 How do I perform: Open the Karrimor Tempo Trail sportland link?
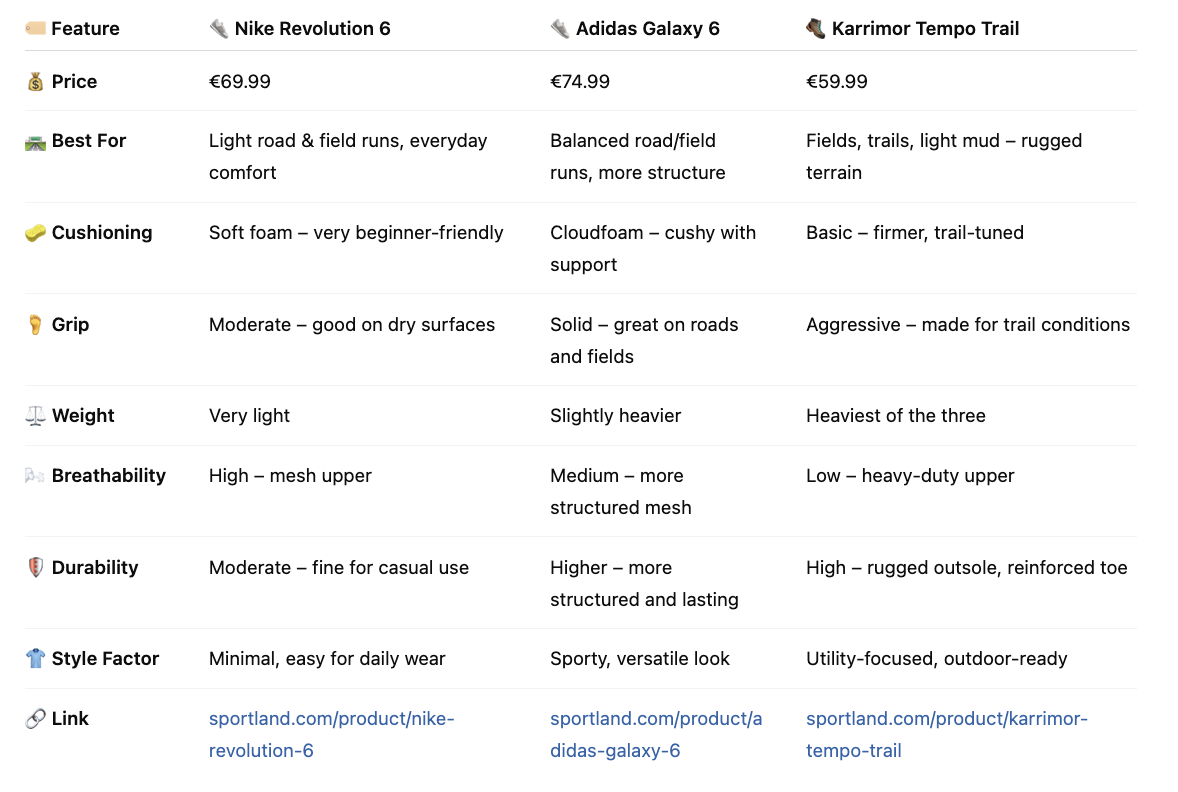tap(947, 734)
